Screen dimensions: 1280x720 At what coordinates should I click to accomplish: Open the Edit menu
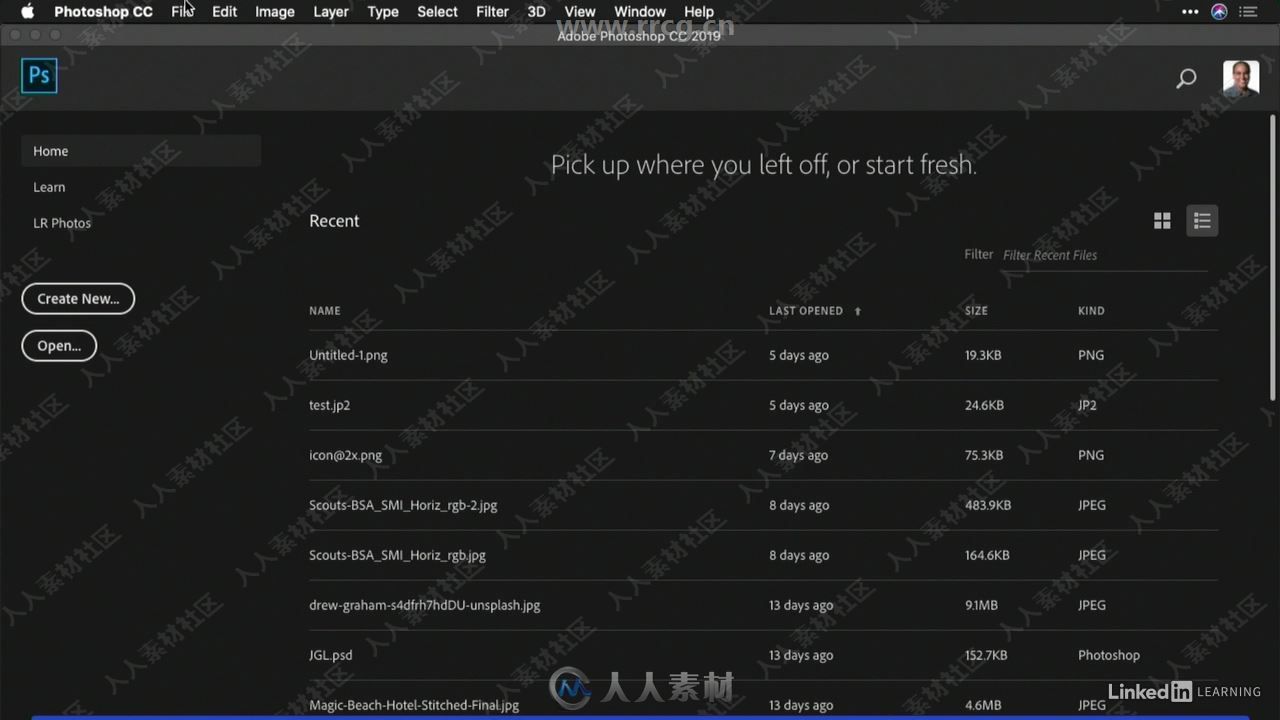[x=224, y=12]
